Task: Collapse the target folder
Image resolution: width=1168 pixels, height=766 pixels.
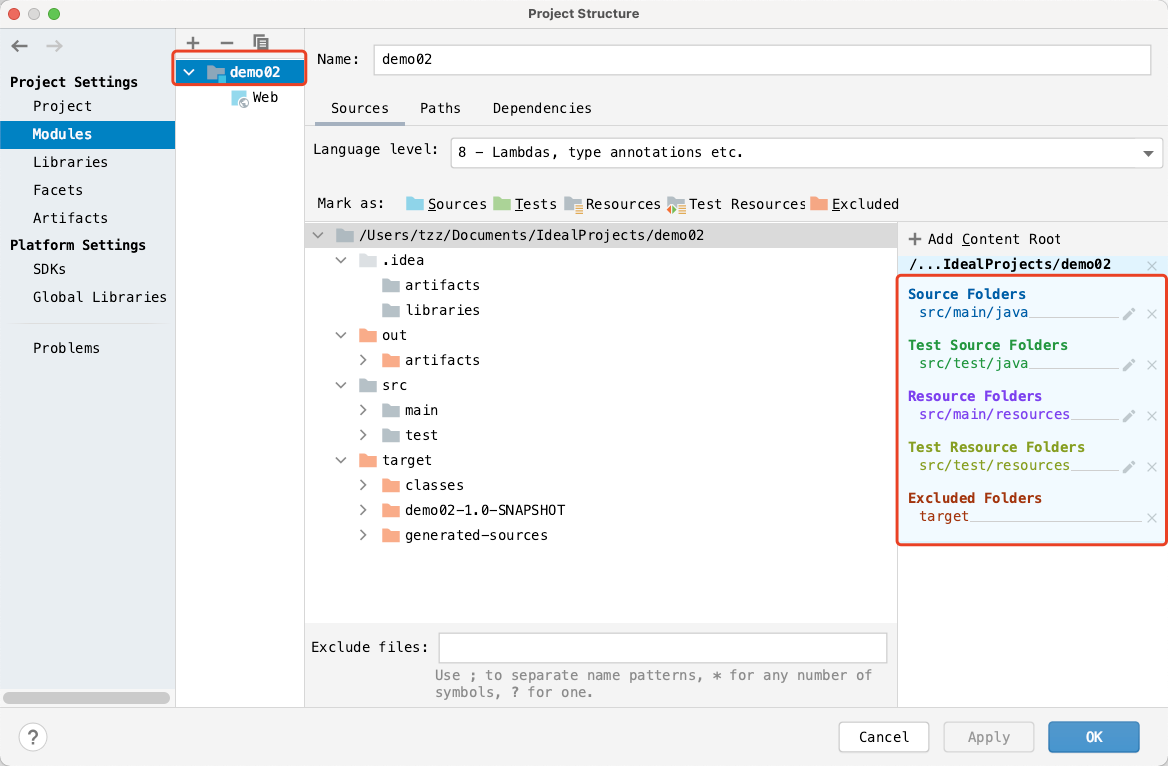Action: tap(341, 460)
